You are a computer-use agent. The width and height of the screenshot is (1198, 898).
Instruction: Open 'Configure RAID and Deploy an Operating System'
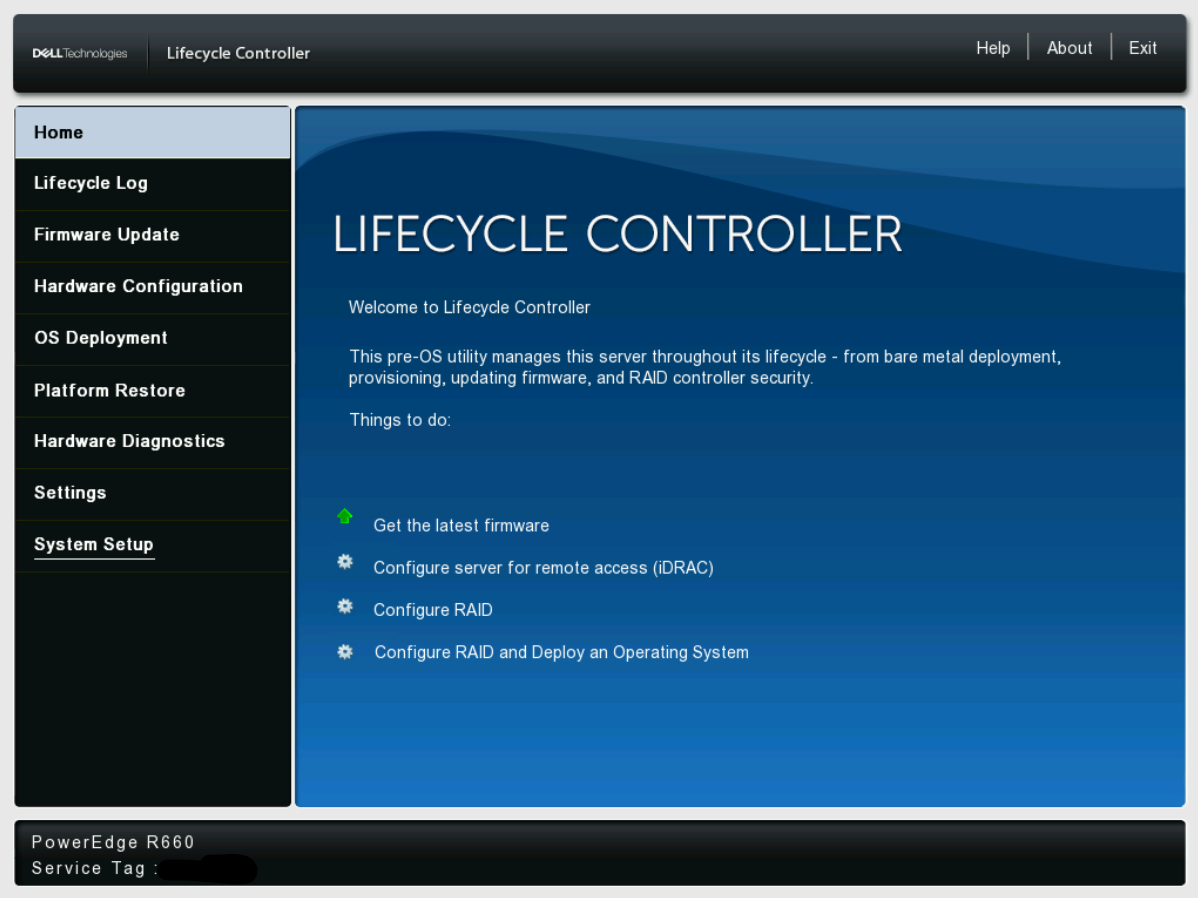pyautogui.click(x=562, y=653)
